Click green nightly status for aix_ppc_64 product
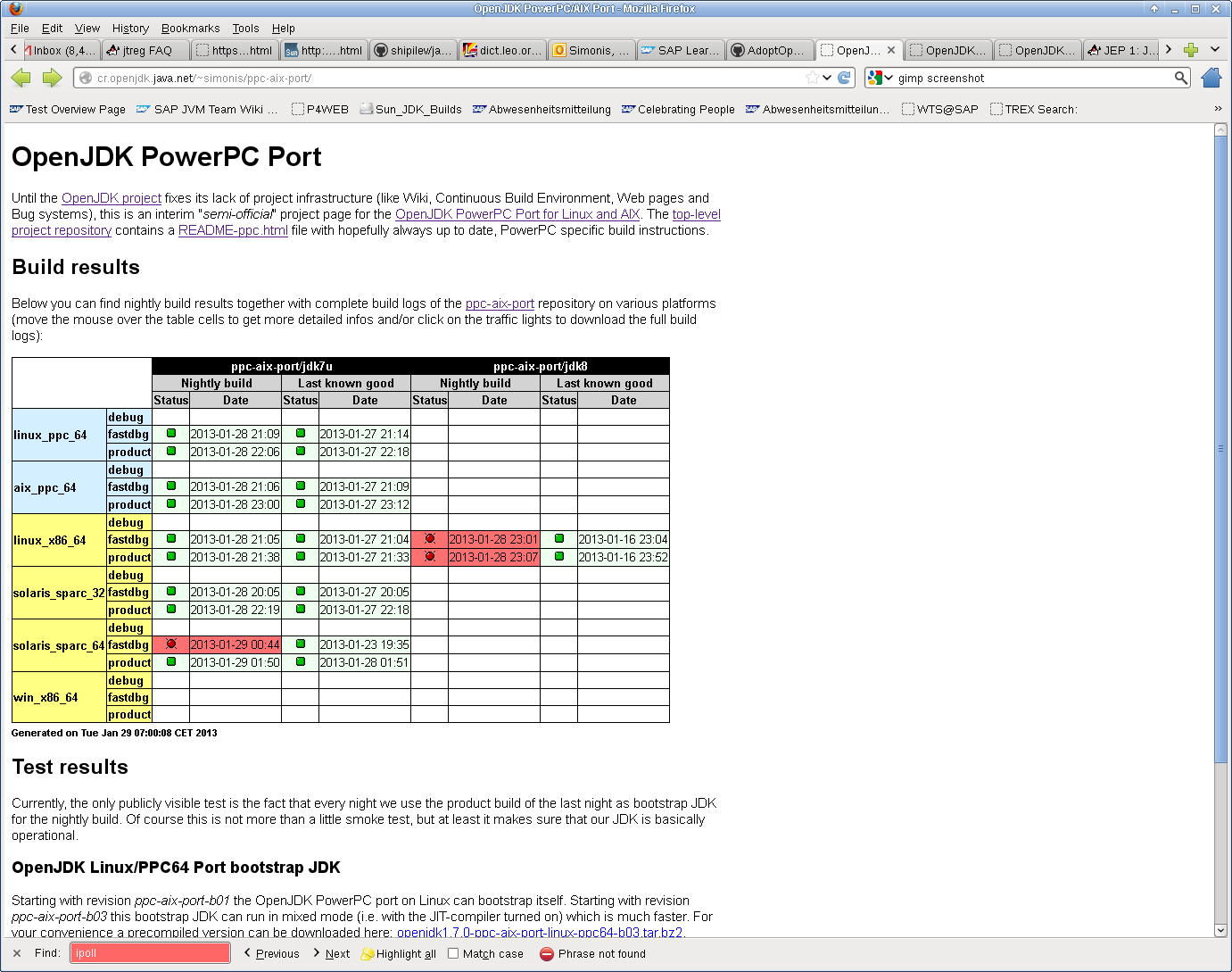Screen dimensions: 1232x972 point(171,504)
